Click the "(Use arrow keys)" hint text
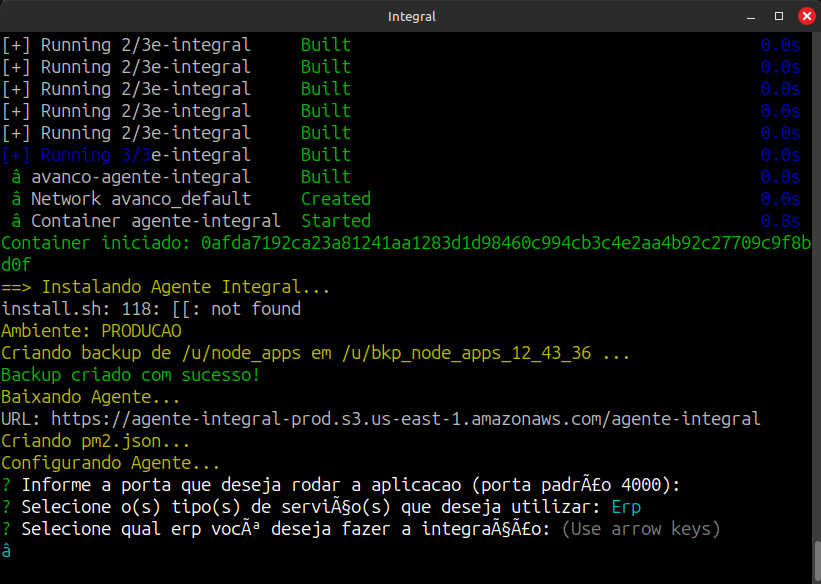 [x=640, y=529]
